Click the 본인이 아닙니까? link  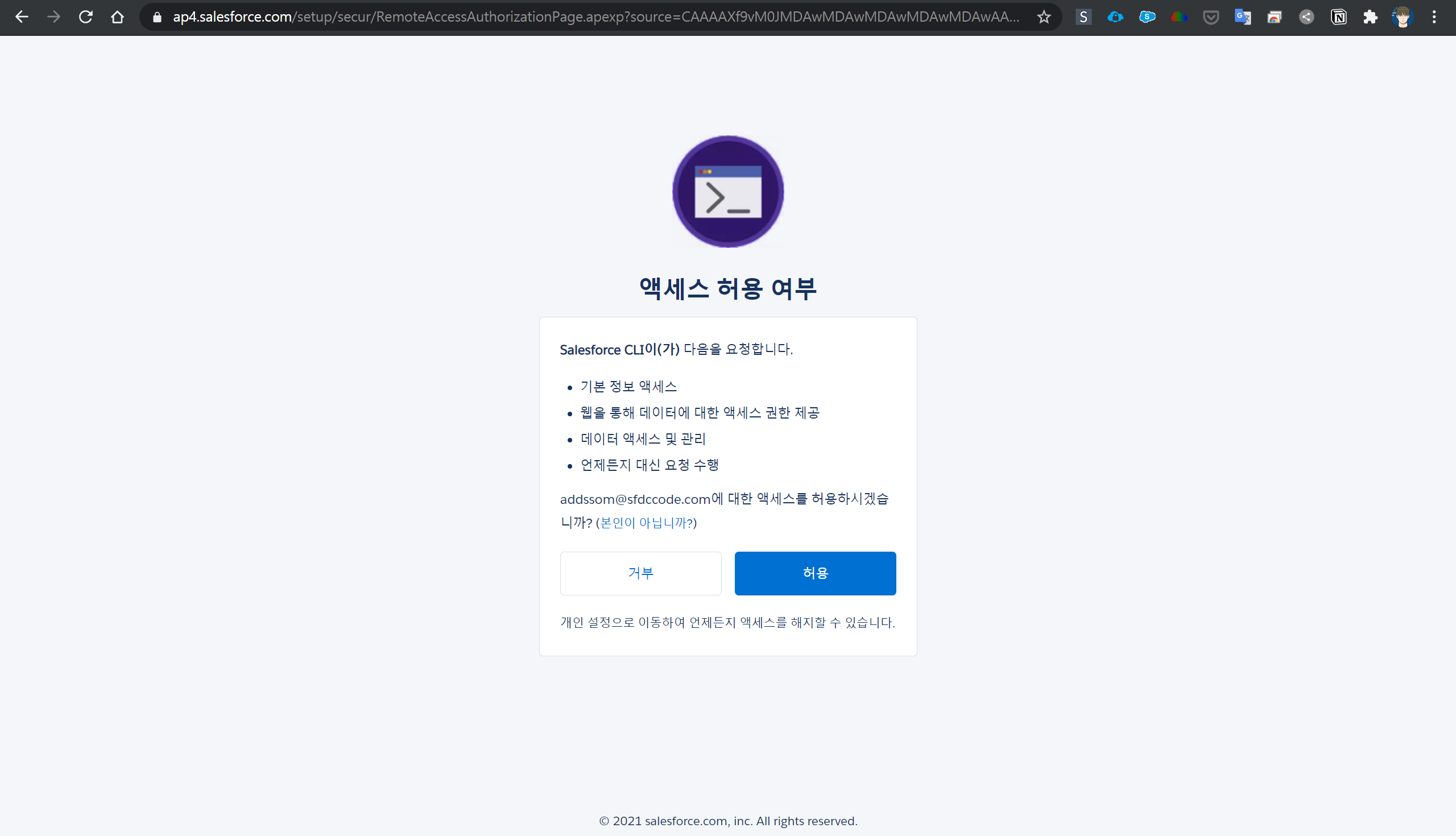pyautogui.click(x=646, y=523)
